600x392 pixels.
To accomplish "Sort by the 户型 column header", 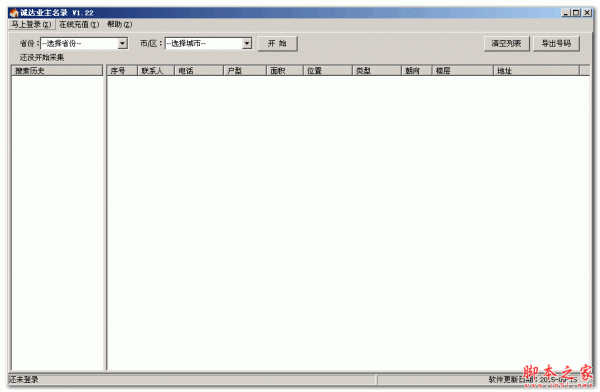I will pos(245,70).
